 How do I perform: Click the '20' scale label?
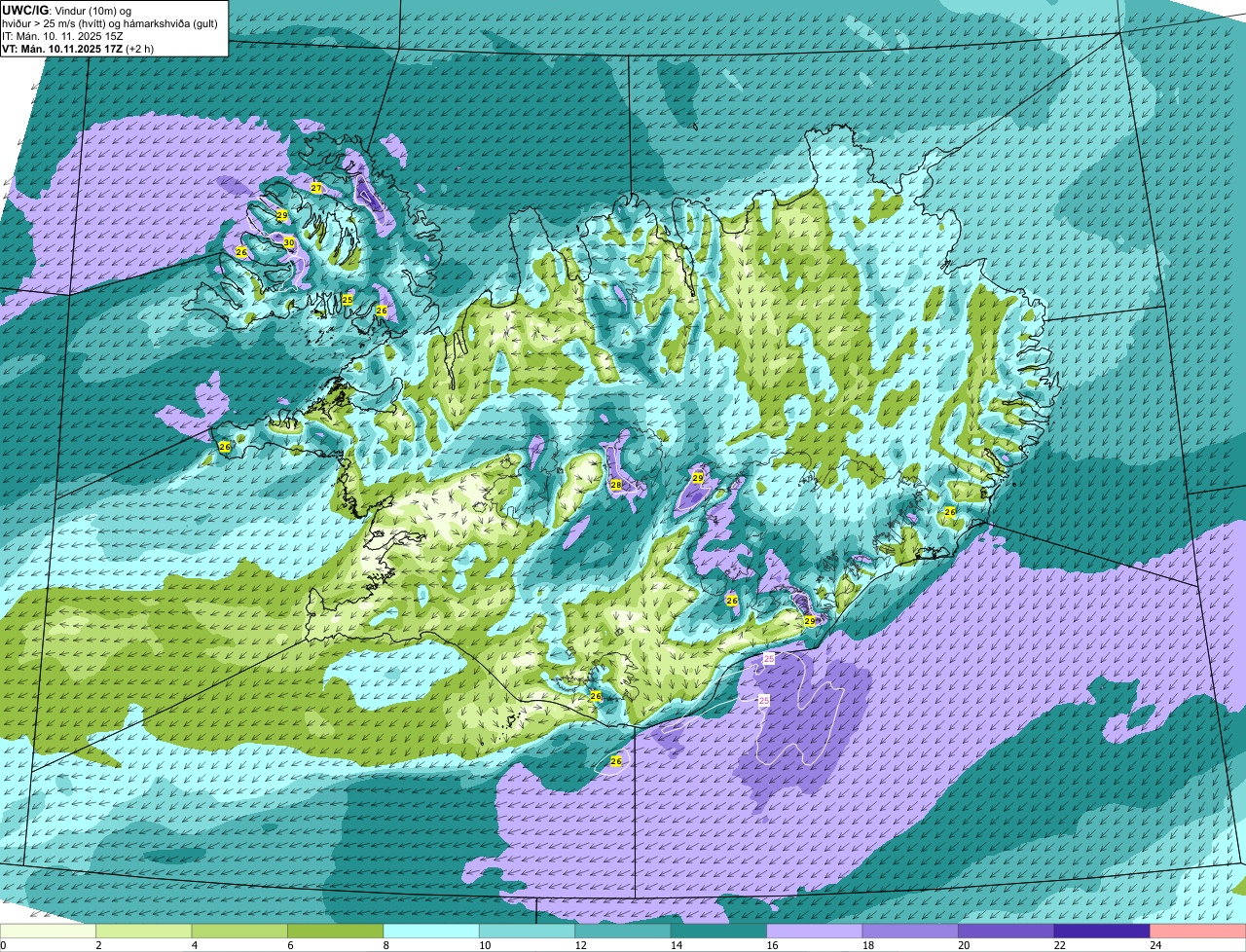tap(964, 944)
